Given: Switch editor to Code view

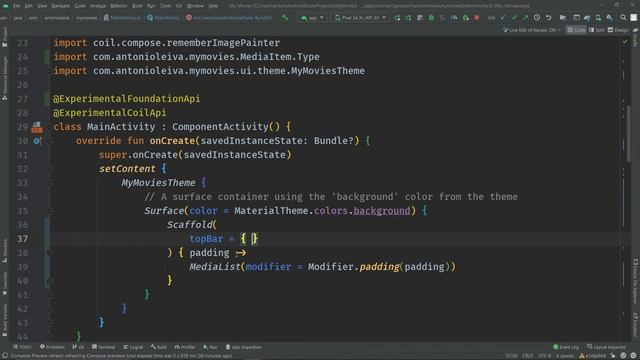Looking at the screenshot, I should pos(576,30).
